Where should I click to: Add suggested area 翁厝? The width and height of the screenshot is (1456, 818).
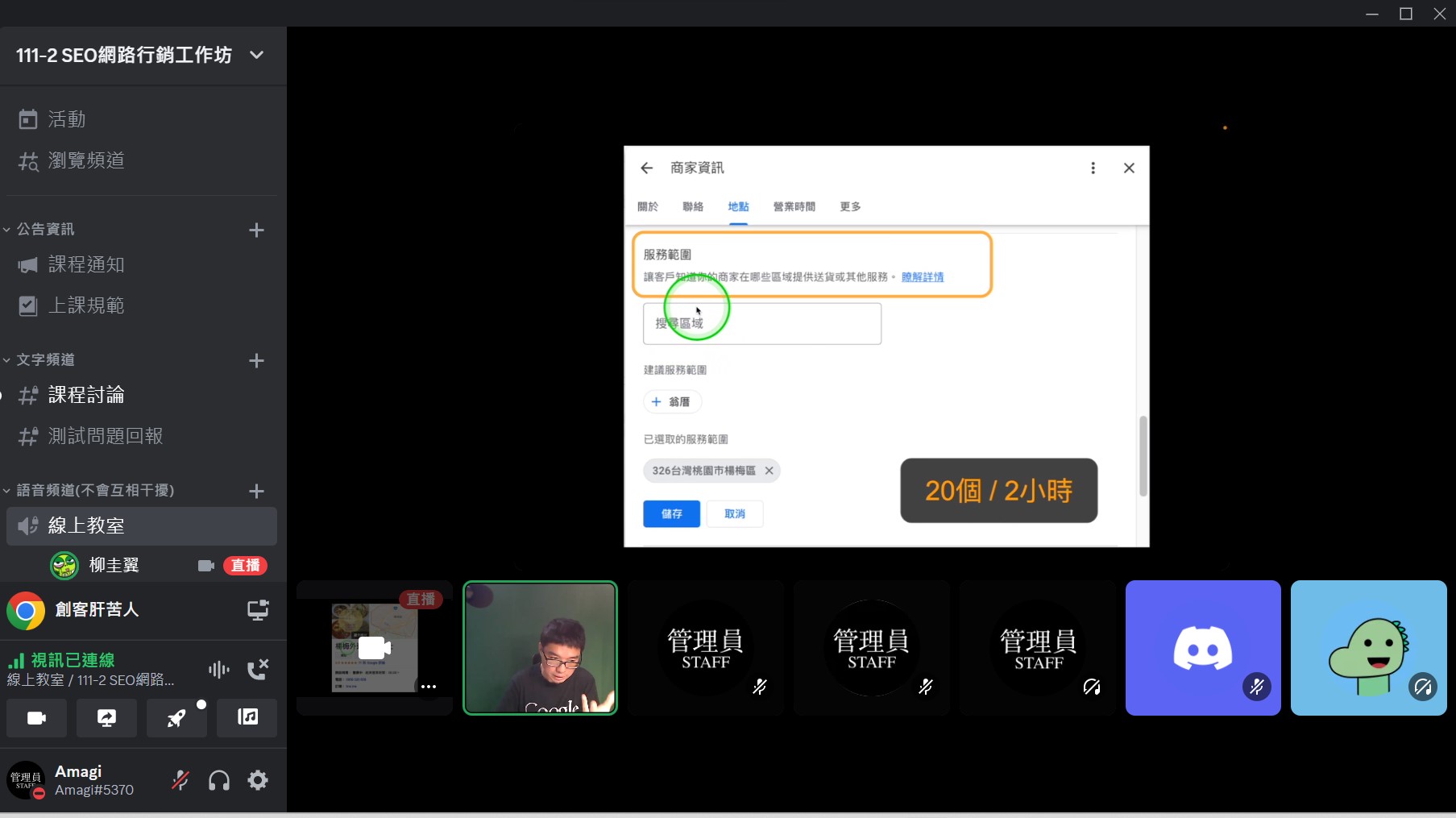point(672,401)
